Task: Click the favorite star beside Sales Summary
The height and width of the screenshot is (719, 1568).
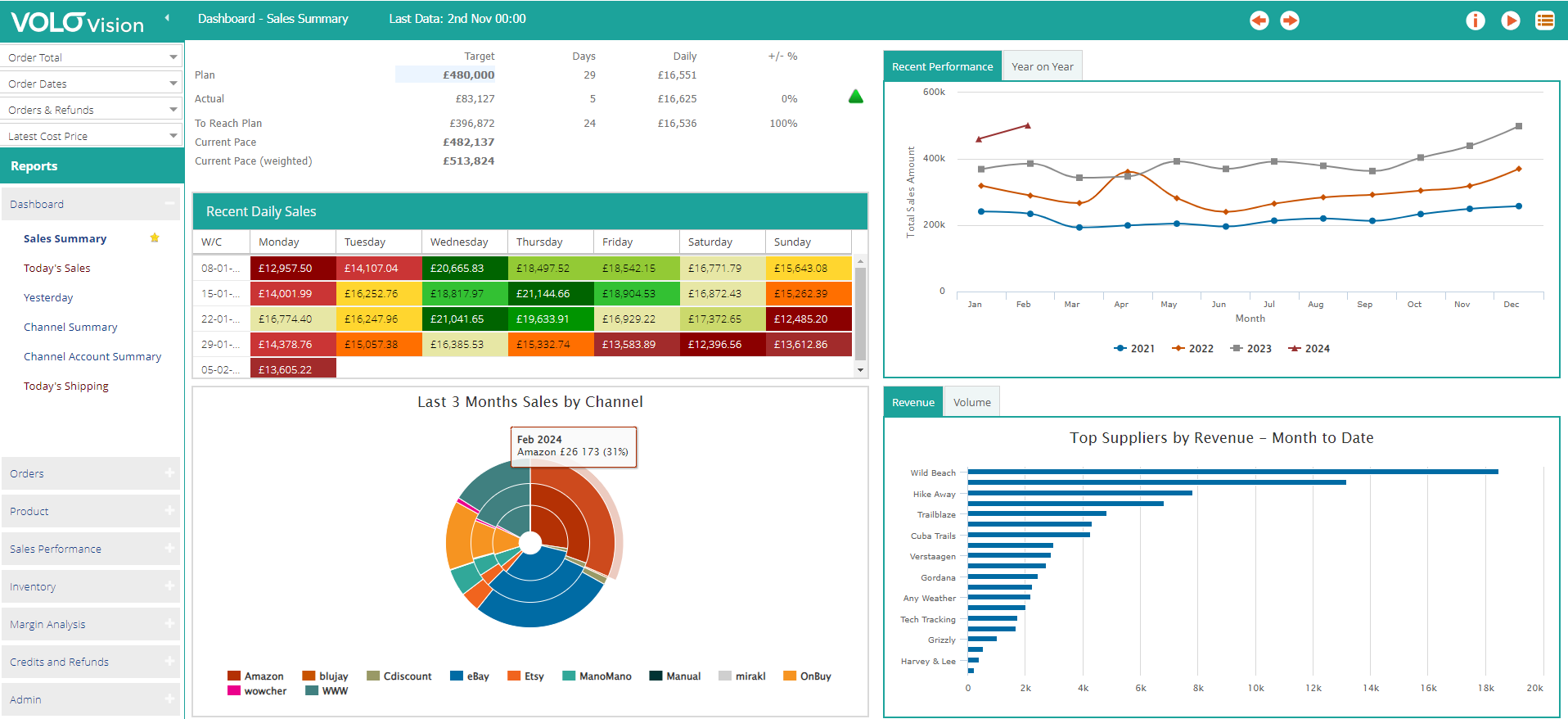Action: [x=155, y=238]
